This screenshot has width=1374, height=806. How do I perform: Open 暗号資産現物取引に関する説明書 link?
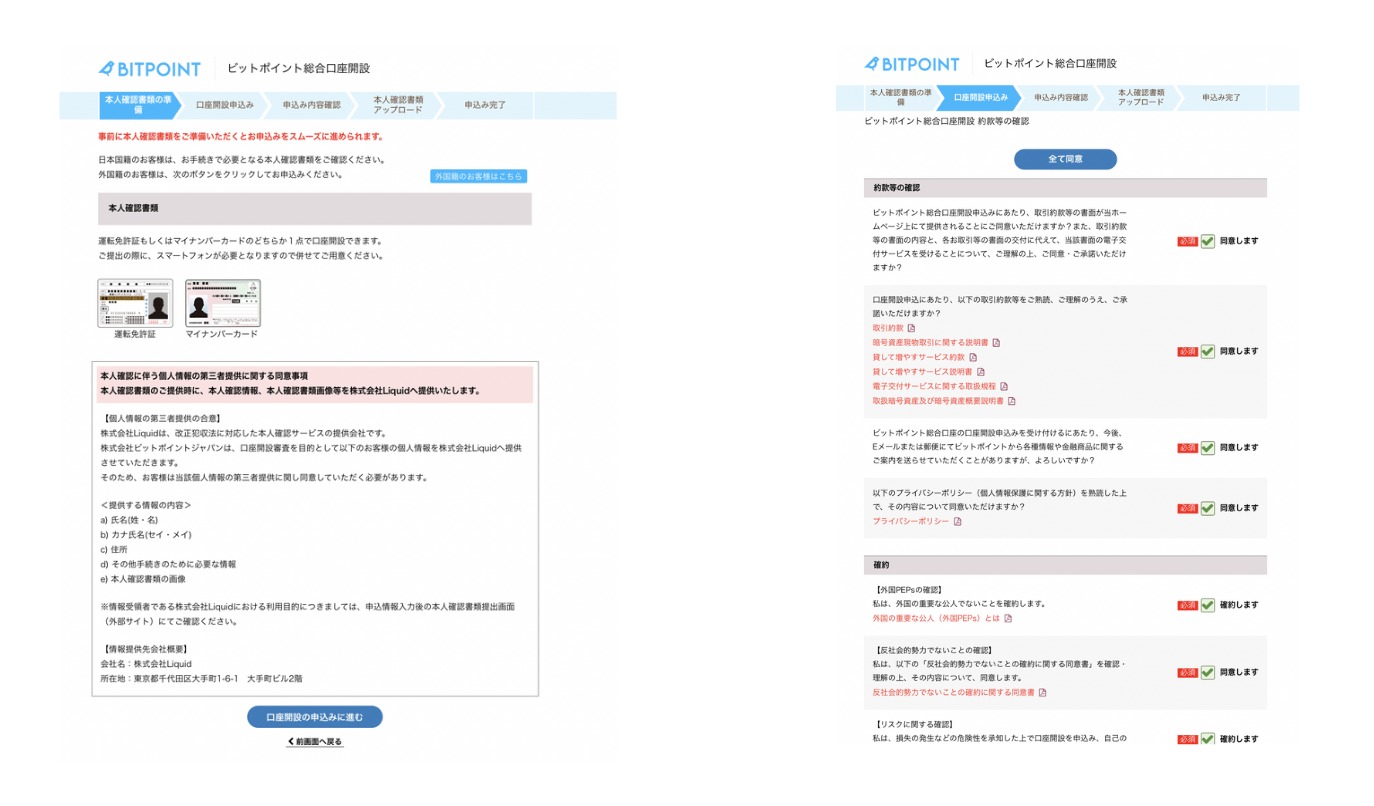coord(930,342)
